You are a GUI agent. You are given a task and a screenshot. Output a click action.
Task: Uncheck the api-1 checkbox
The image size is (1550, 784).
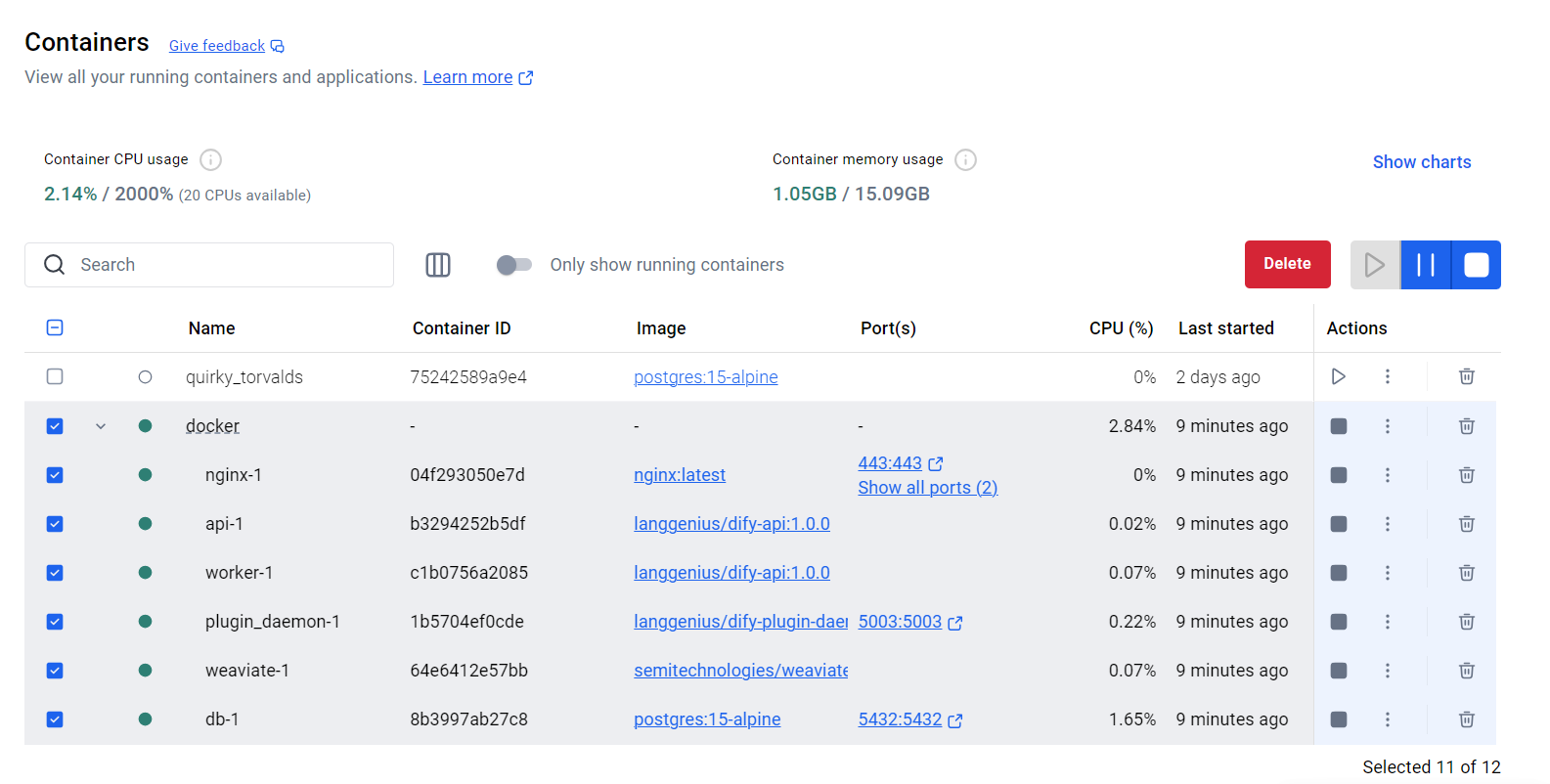[55, 524]
